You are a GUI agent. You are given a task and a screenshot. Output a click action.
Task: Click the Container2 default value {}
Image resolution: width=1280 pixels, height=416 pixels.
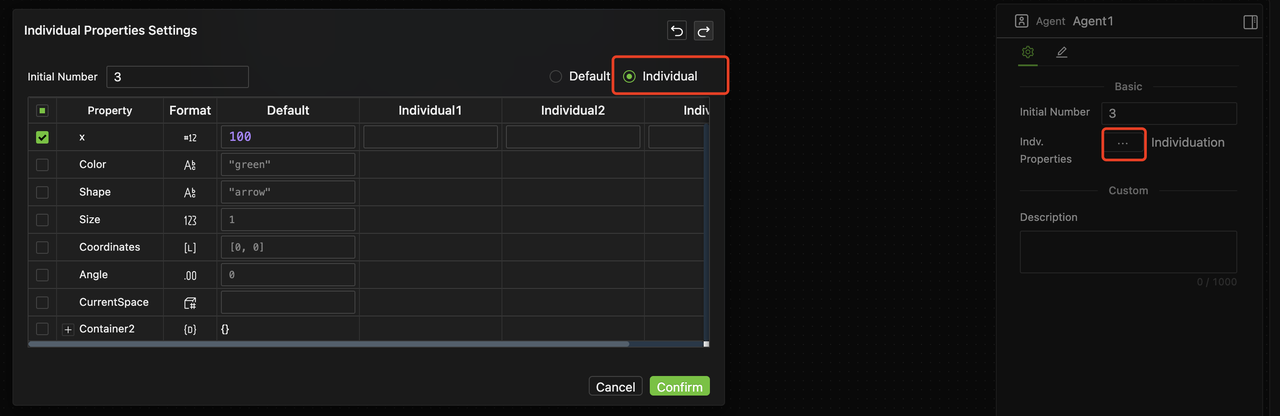(x=225, y=329)
